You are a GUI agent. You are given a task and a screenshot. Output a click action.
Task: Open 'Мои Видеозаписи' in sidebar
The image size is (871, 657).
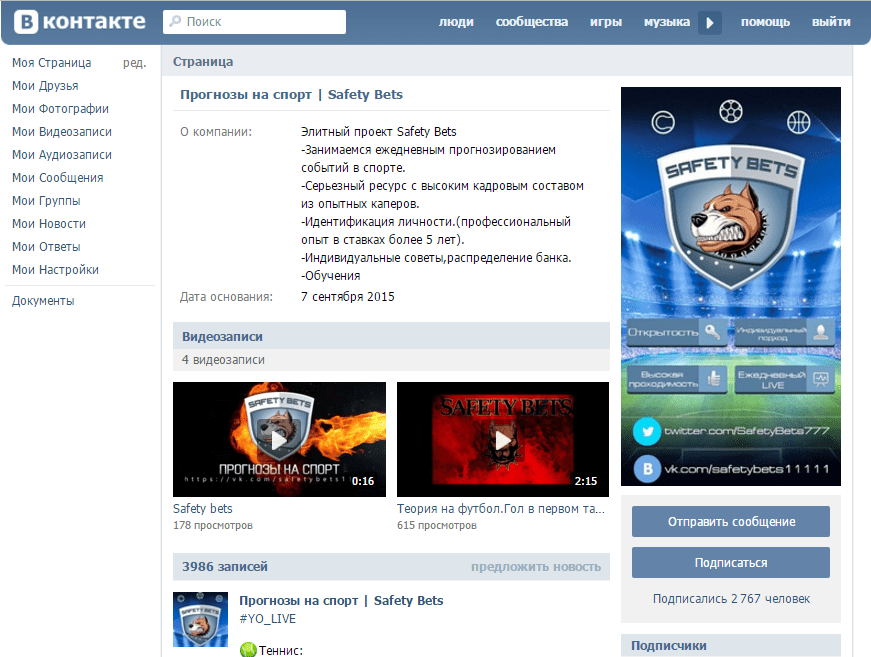tap(62, 132)
